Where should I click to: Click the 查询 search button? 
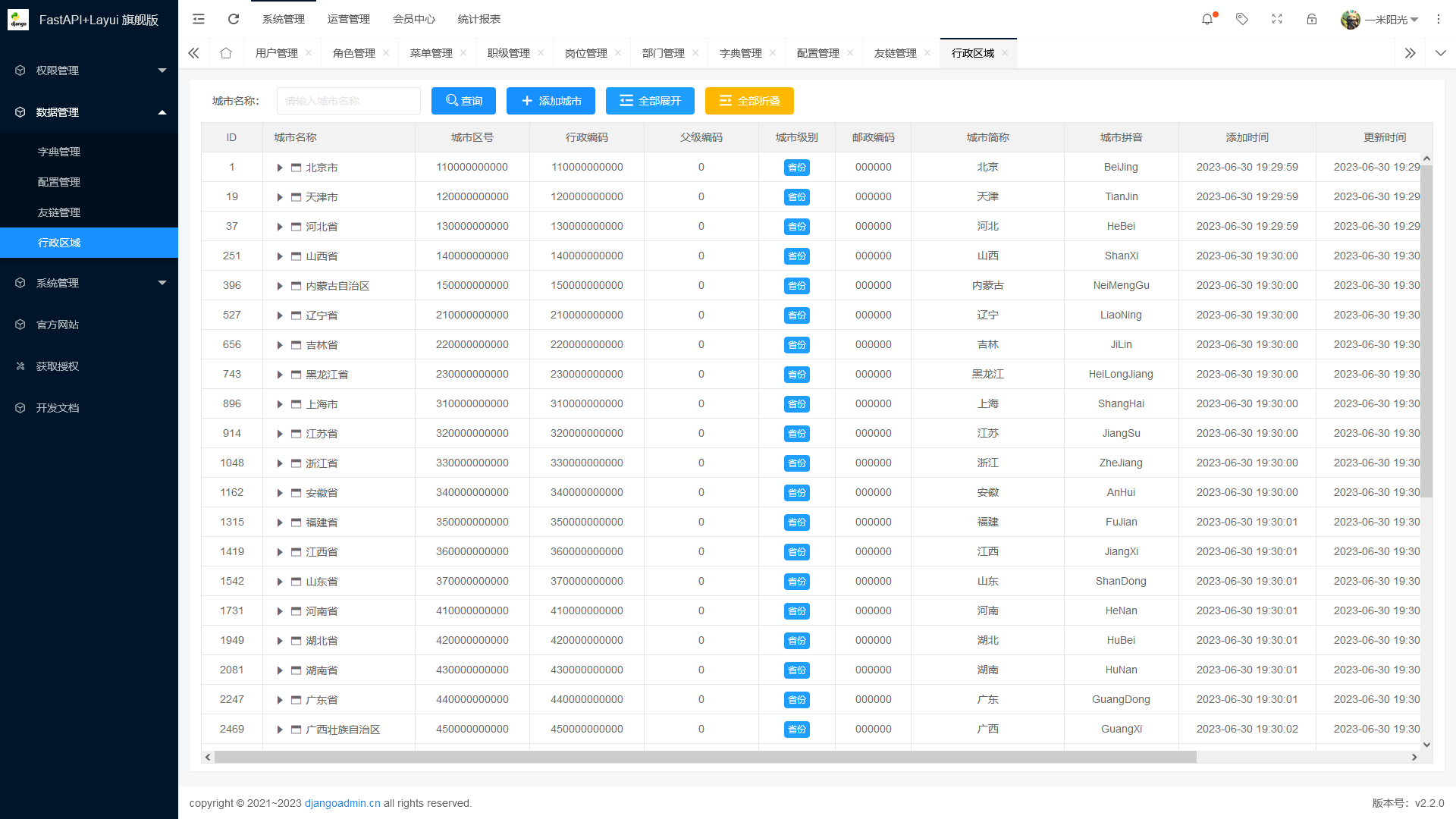(463, 101)
